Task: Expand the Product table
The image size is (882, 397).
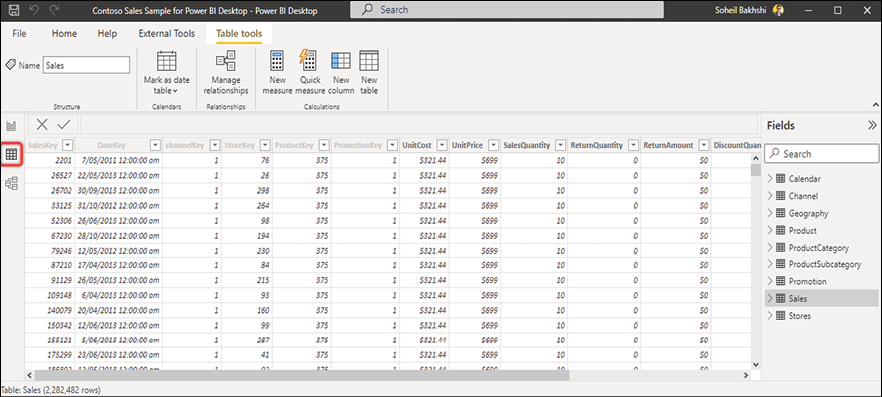Action: tap(770, 231)
